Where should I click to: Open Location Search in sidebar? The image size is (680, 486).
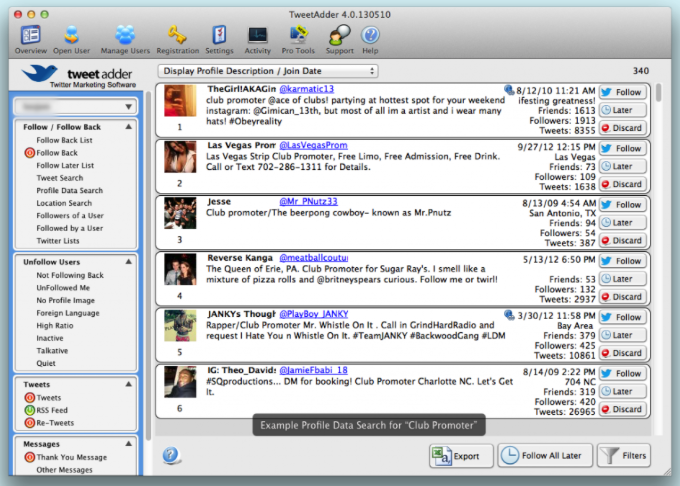pyautogui.click(x=64, y=203)
